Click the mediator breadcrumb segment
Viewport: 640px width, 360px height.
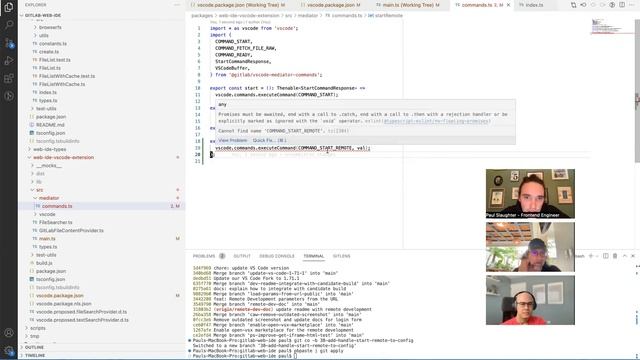pyautogui.click(x=308, y=16)
